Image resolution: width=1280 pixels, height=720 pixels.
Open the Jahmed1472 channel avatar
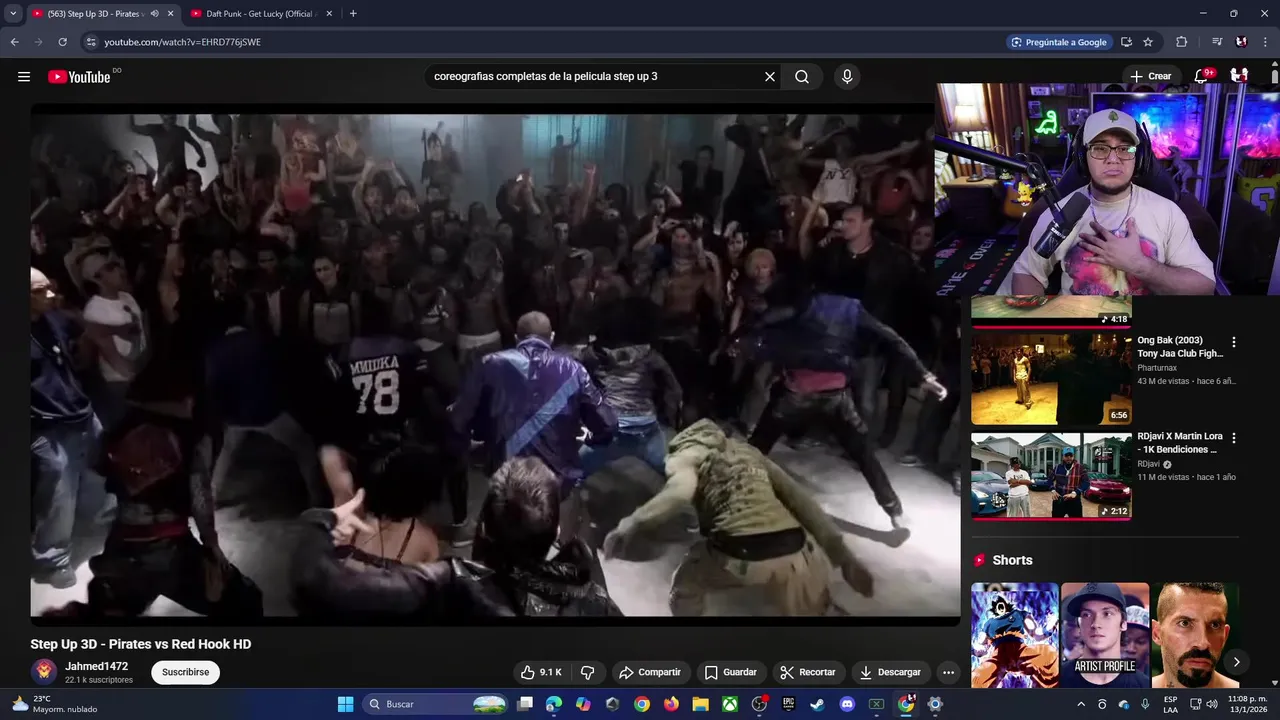(43, 672)
